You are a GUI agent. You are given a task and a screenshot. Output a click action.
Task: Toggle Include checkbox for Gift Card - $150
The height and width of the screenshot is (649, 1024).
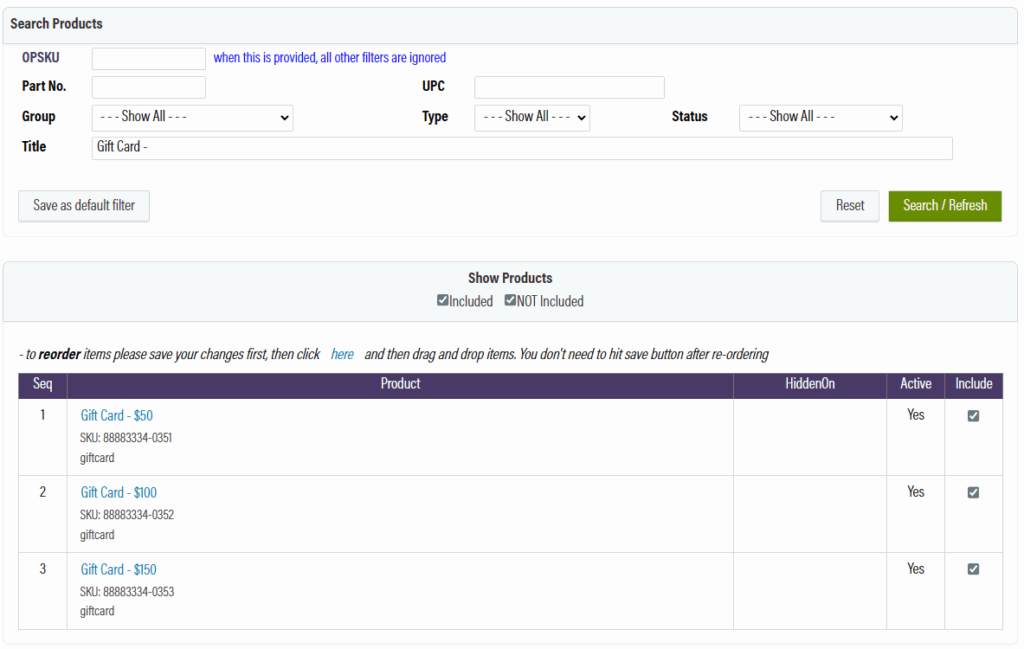(973, 569)
